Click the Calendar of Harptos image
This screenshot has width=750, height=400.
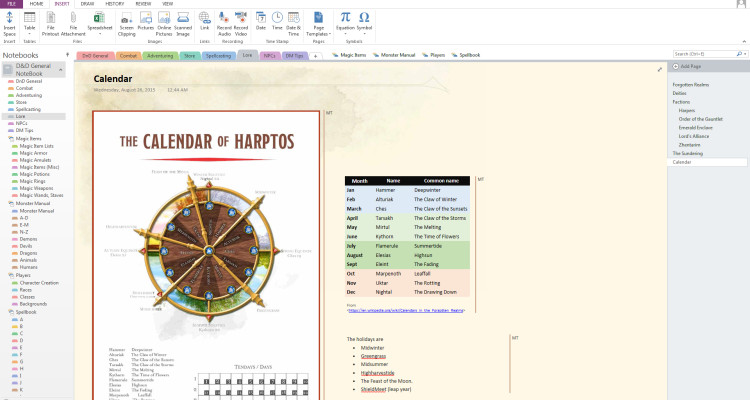(206, 255)
